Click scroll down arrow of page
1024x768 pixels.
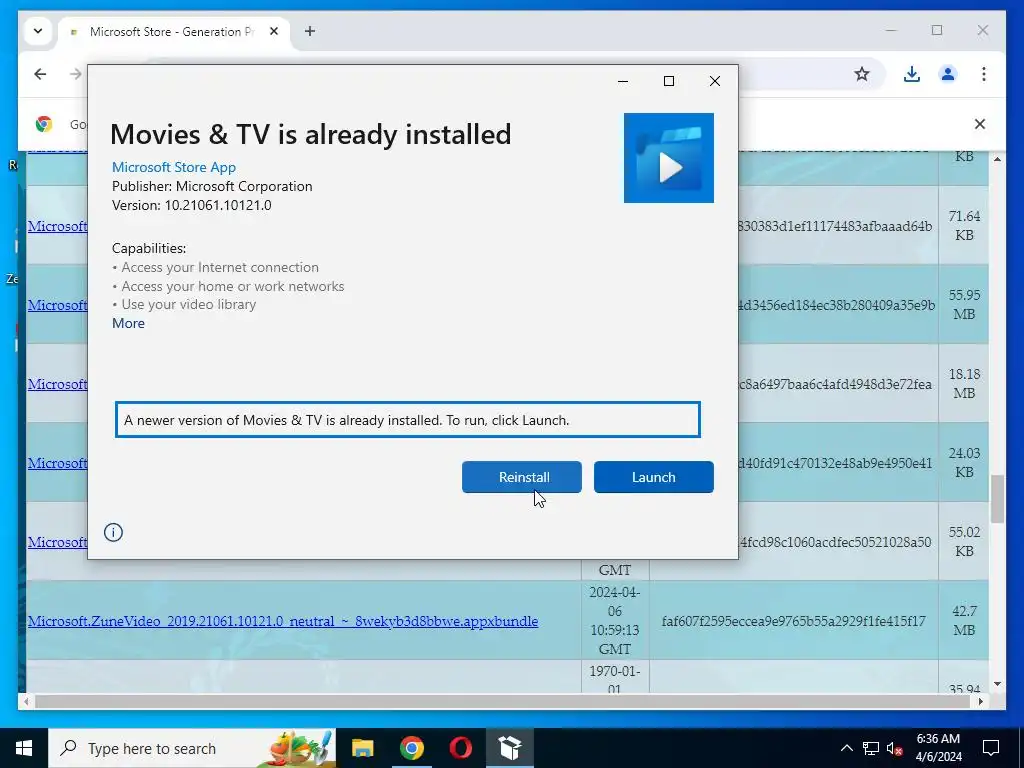pos(997,684)
